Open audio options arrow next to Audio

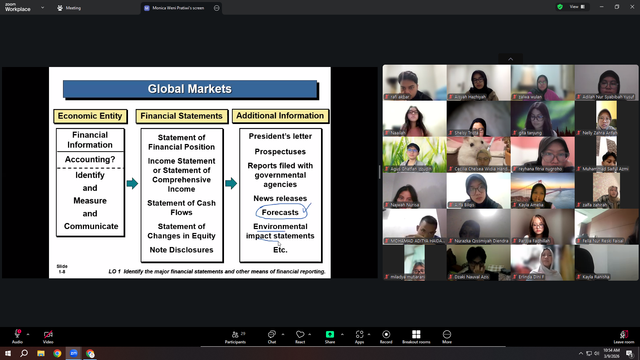28,335
